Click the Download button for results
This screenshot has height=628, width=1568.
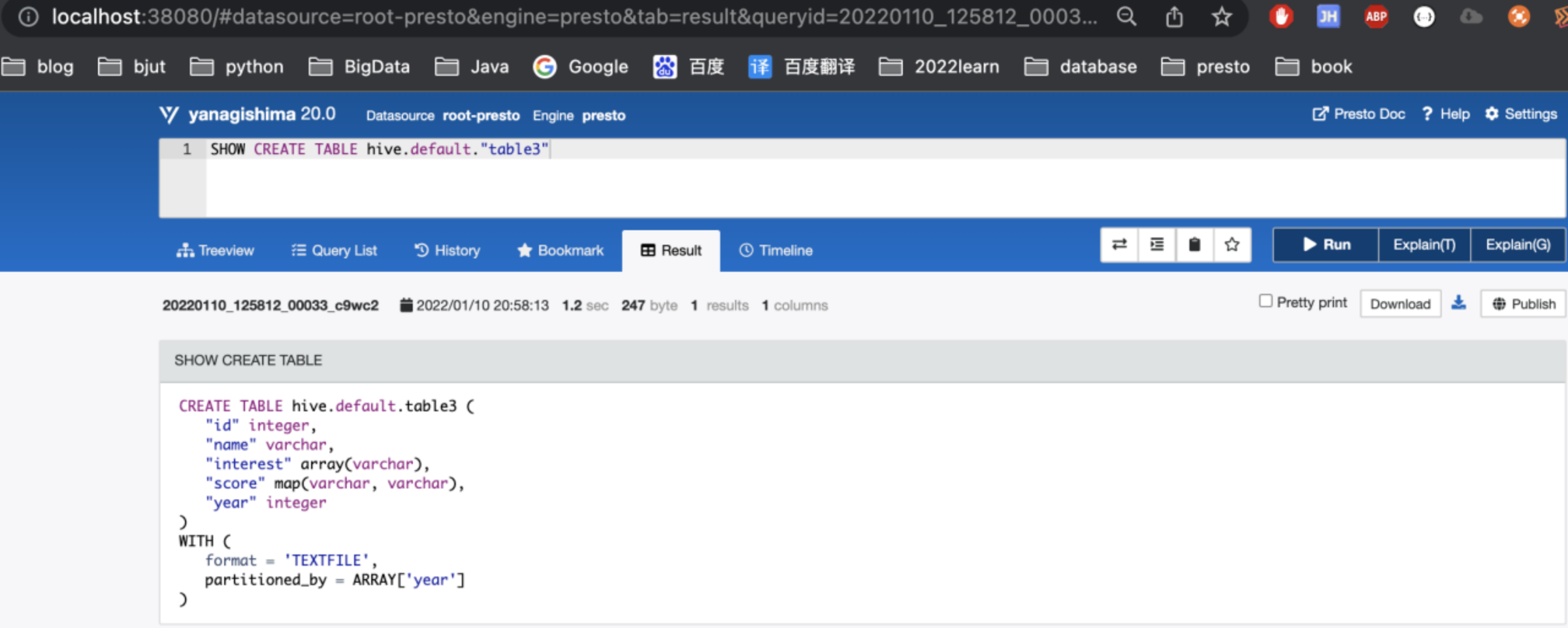point(1401,303)
